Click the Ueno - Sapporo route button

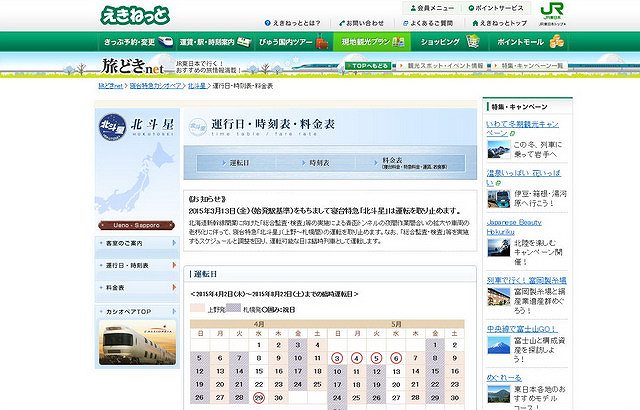(x=137, y=225)
